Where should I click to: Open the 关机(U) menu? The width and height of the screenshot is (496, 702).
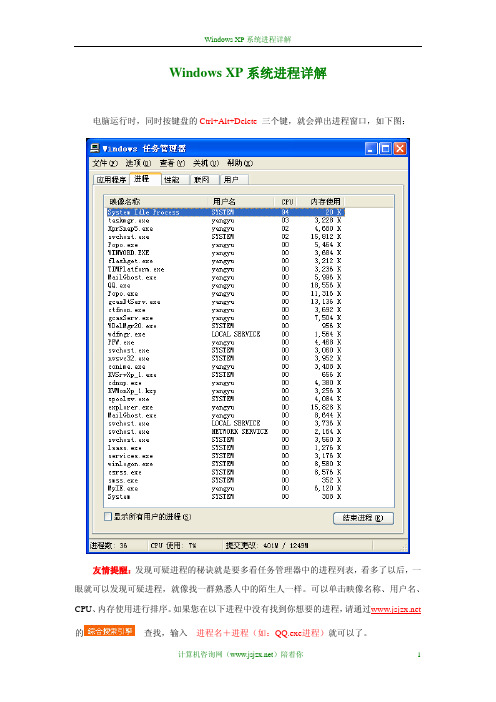tap(205, 163)
